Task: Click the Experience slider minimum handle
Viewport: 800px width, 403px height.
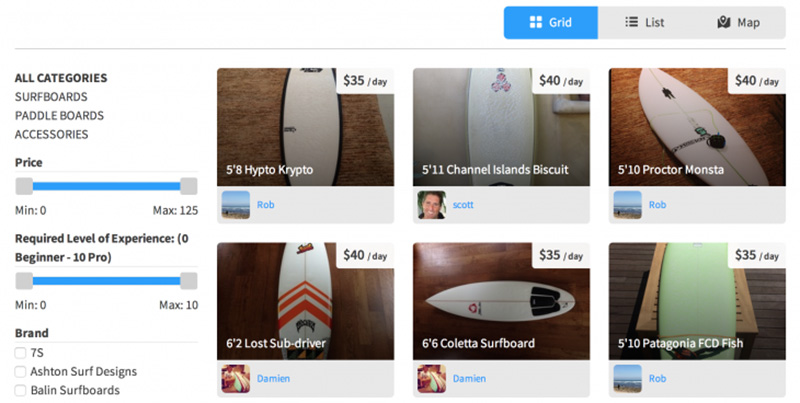Action: (24, 281)
